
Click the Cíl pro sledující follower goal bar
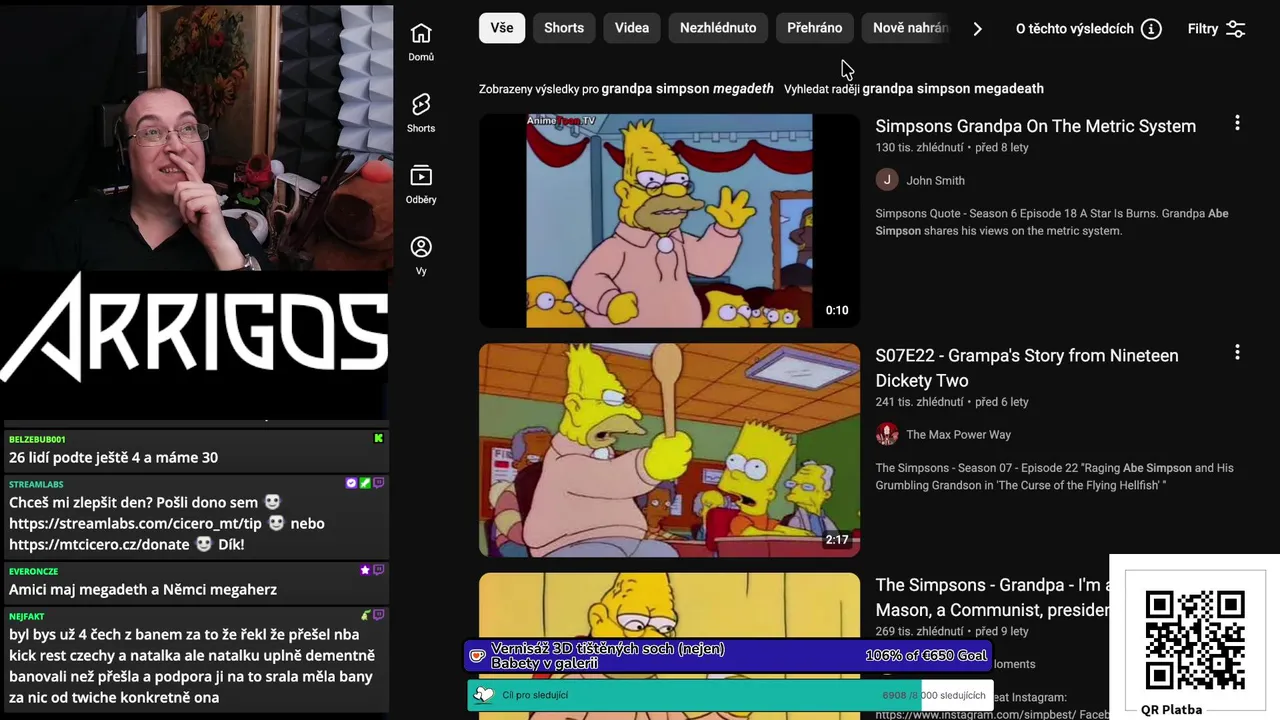coord(730,695)
